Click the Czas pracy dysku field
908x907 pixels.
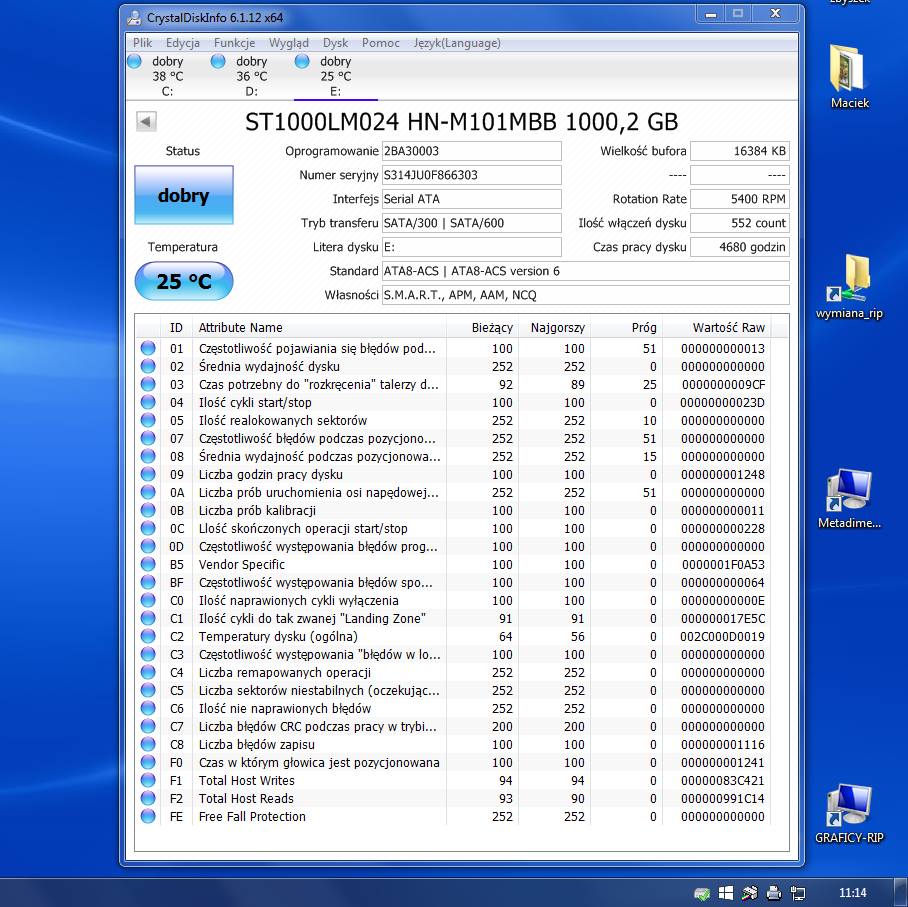(x=739, y=247)
